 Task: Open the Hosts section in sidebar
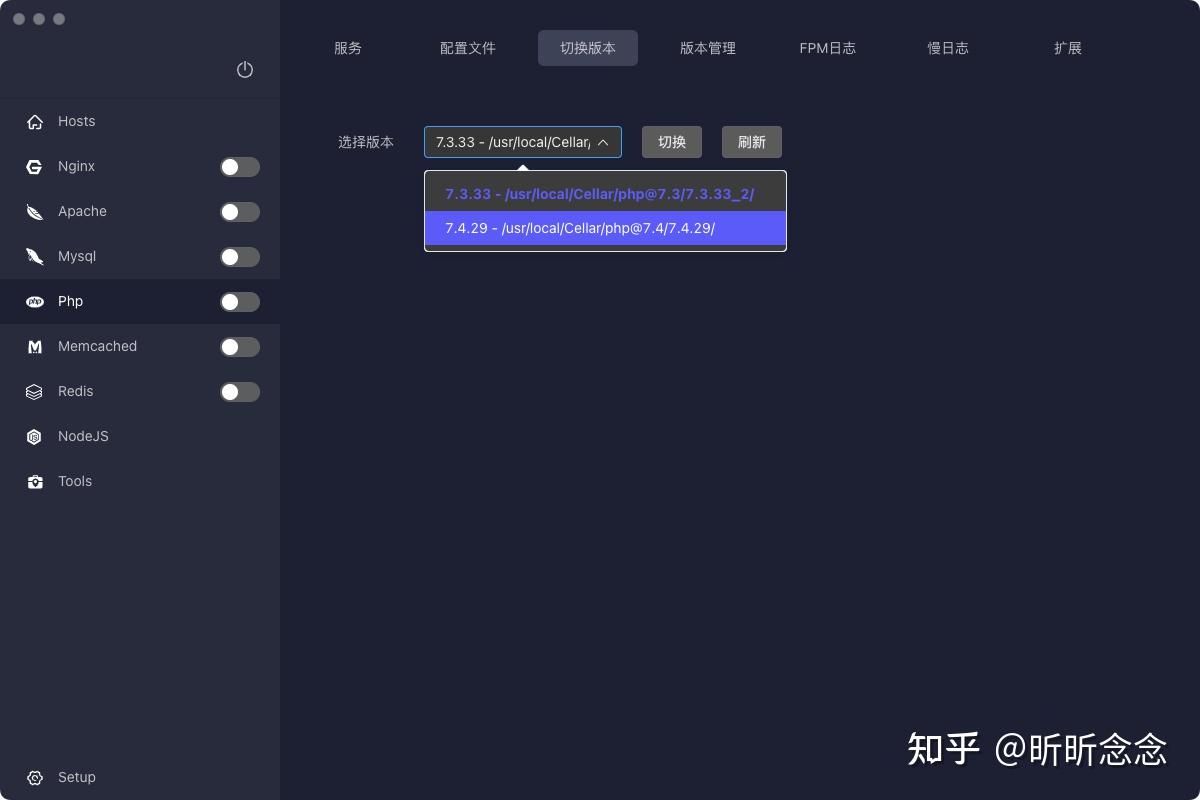pos(76,121)
